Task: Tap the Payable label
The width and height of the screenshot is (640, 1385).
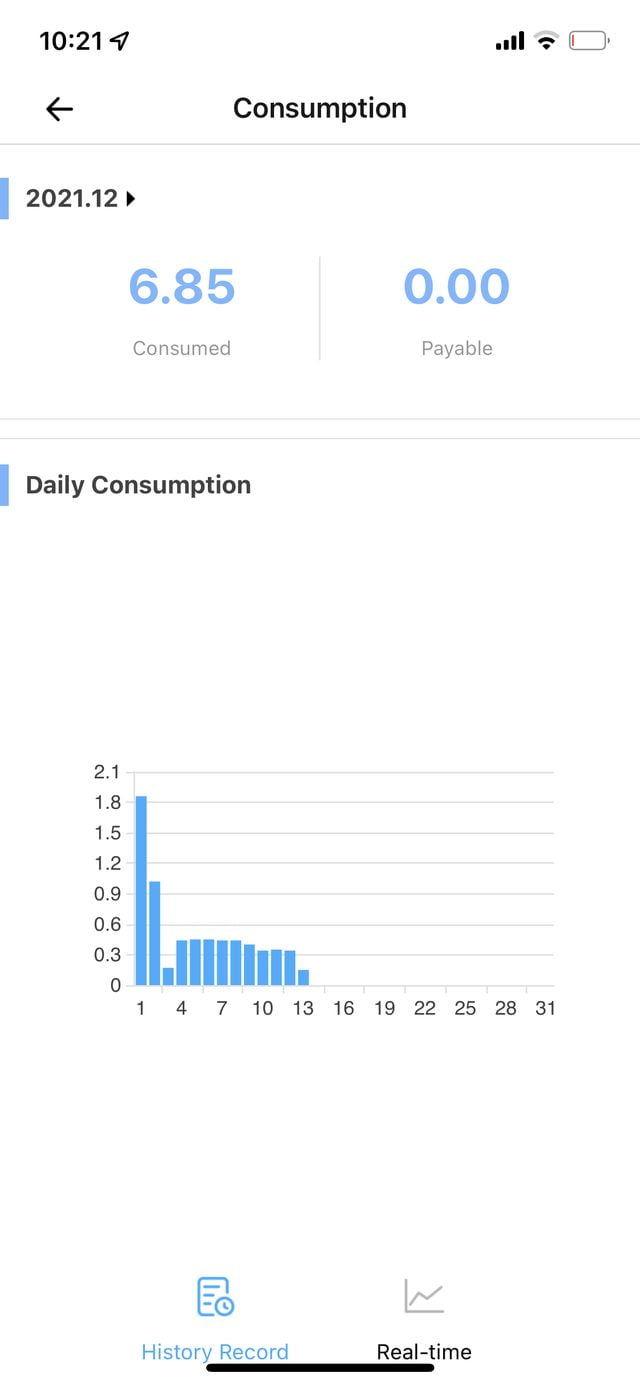Action: point(457,348)
